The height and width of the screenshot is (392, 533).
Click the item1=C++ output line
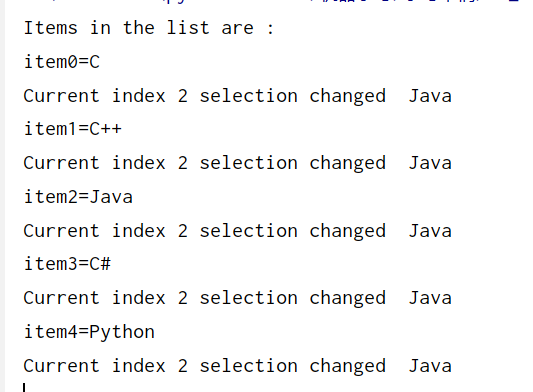tap(72, 129)
